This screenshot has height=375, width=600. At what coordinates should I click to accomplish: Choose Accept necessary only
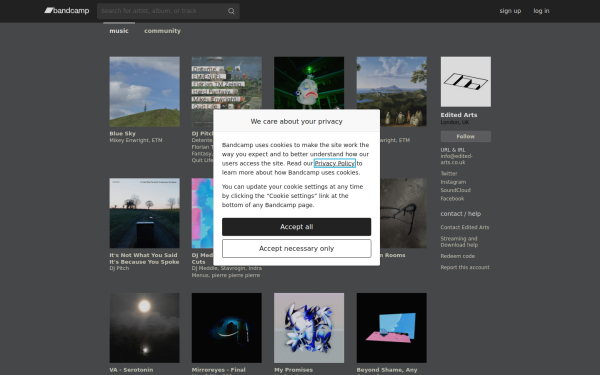[x=297, y=249]
